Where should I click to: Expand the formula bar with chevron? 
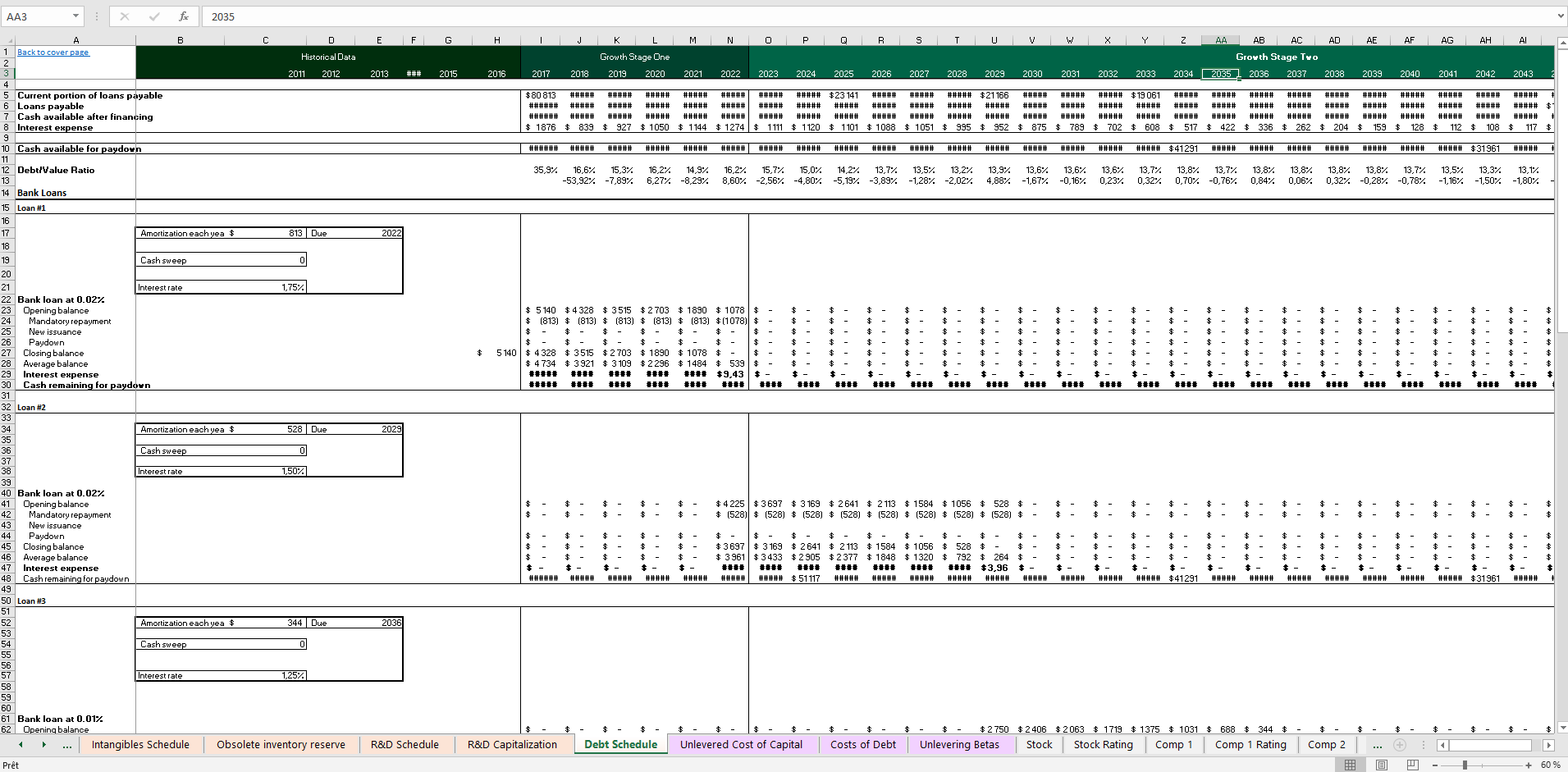pyautogui.click(x=1560, y=16)
